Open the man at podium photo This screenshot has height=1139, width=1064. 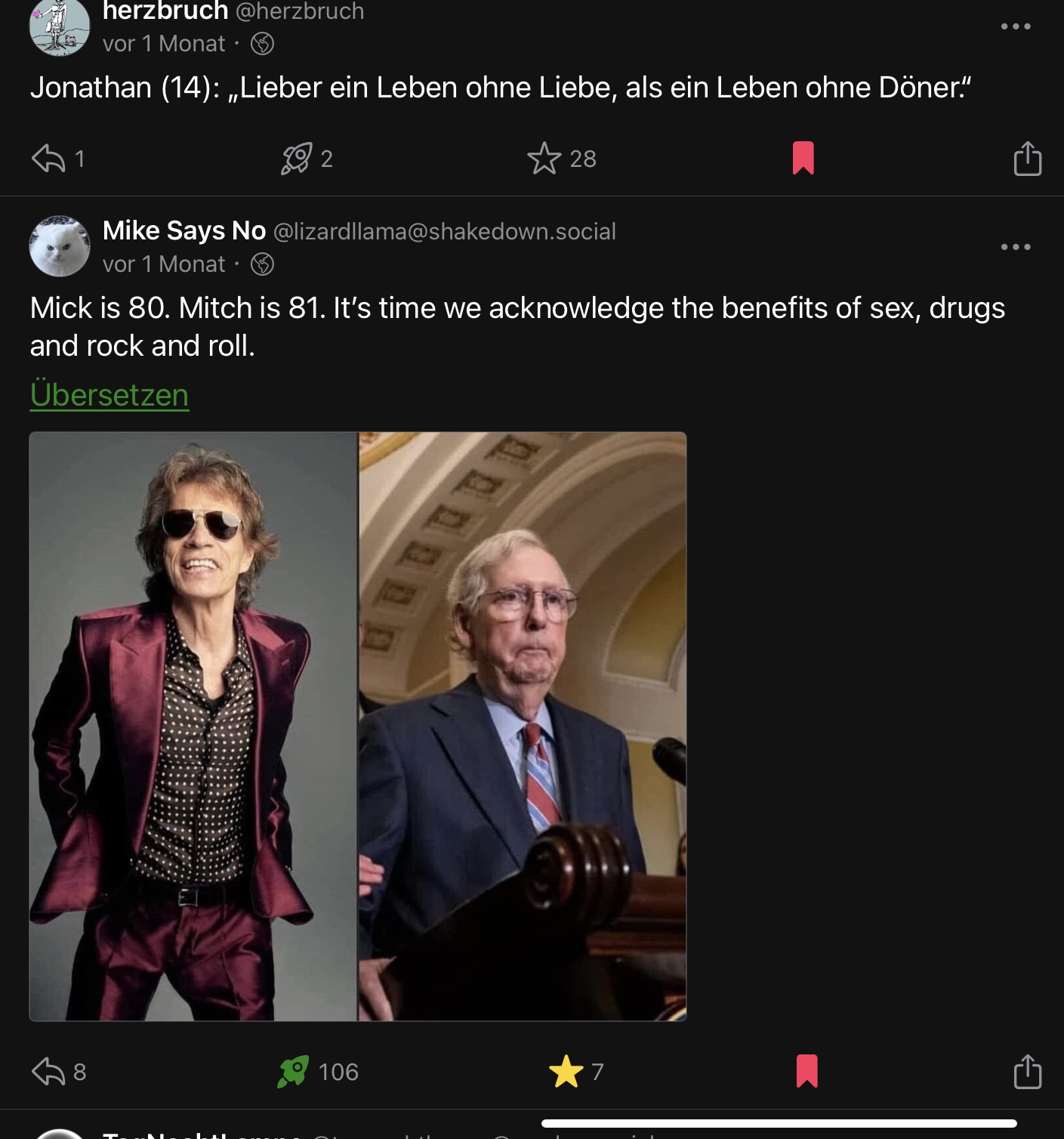point(523,726)
